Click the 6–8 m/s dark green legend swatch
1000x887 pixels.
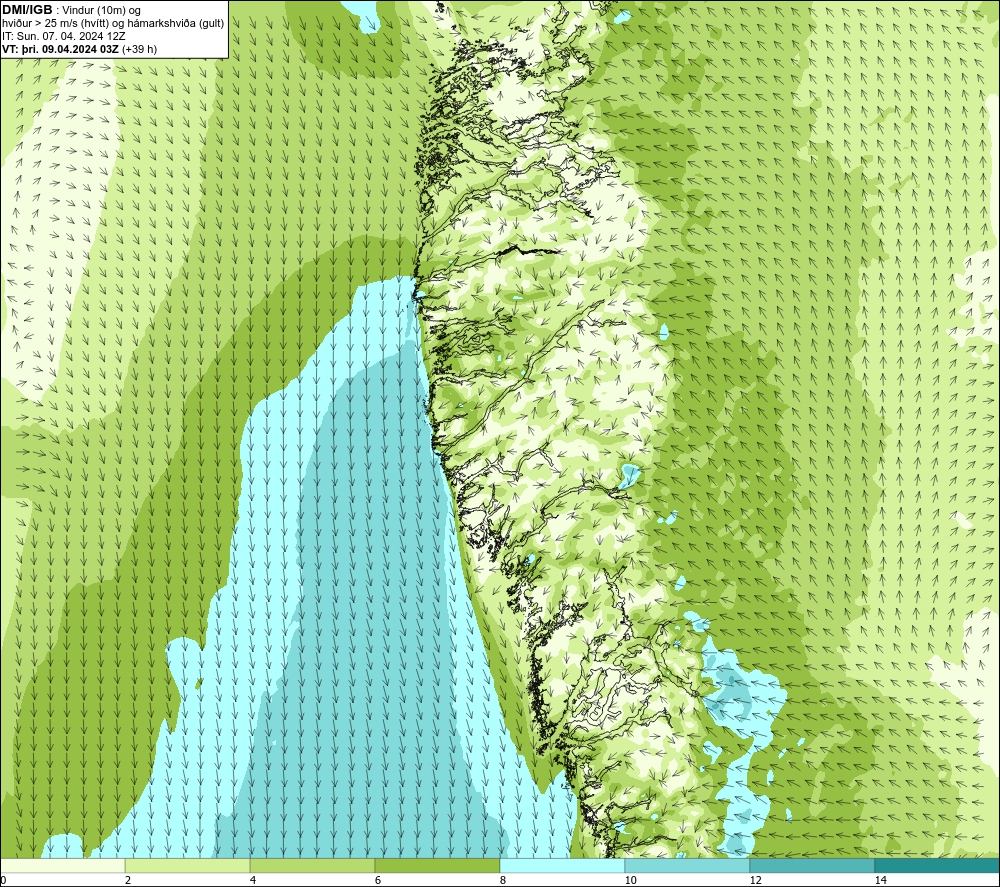(x=438, y=865)
